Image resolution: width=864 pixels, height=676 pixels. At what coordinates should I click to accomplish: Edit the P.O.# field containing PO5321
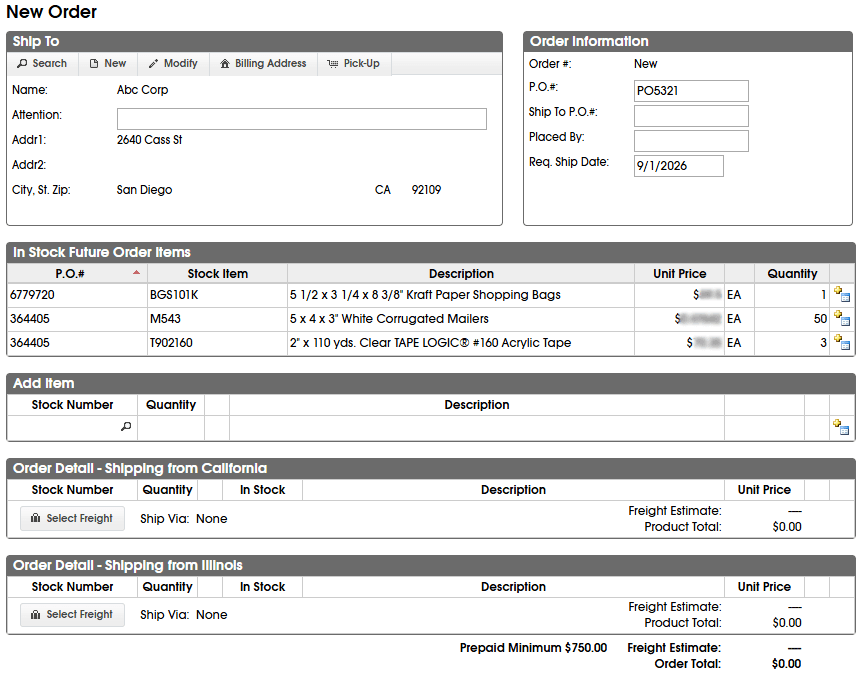click(x=691, y=91)
